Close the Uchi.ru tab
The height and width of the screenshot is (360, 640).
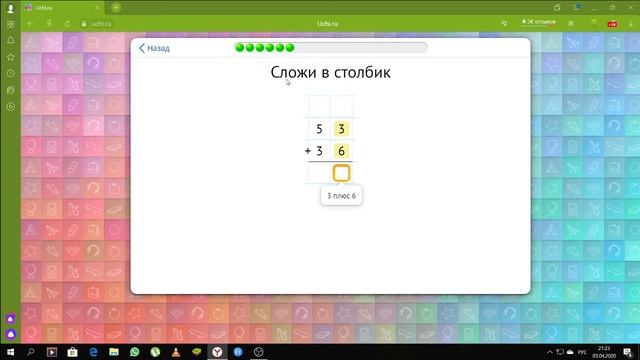(98, 8)
